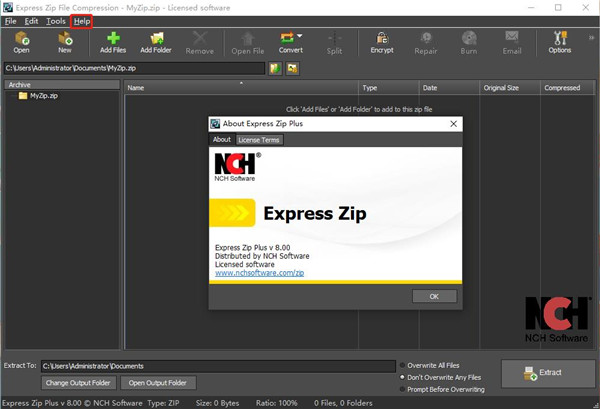Click OK in the About dialog
The width and height of the screenshot is (600, 409).
coord(434,296)
